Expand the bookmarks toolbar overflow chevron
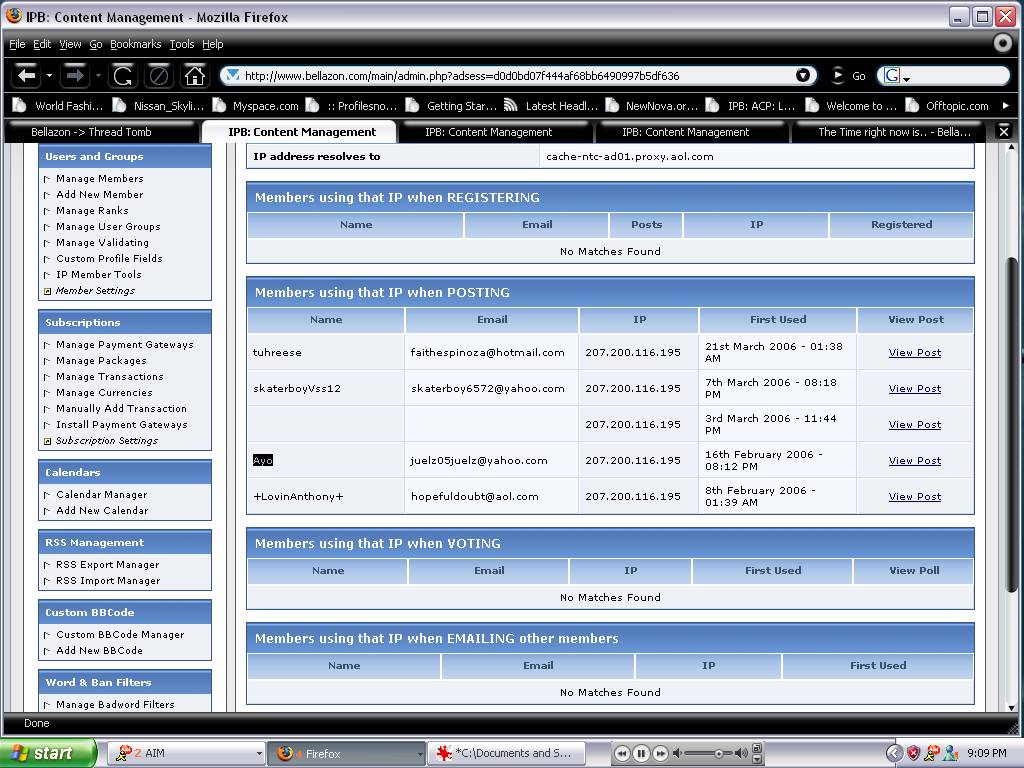 1005,105
